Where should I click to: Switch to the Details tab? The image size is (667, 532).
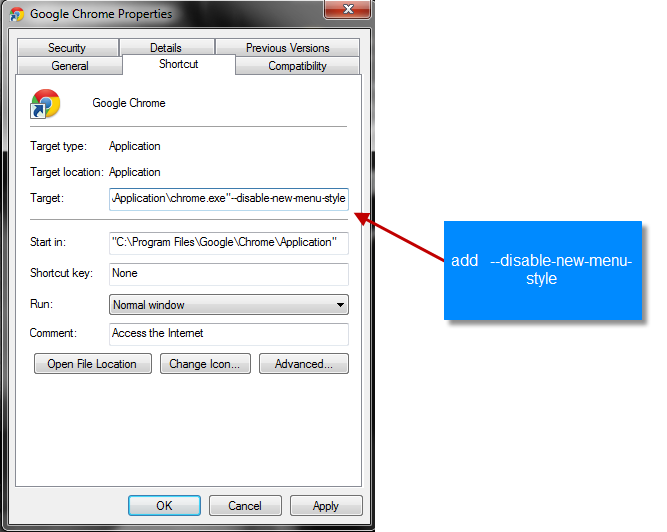pos(166,47)
